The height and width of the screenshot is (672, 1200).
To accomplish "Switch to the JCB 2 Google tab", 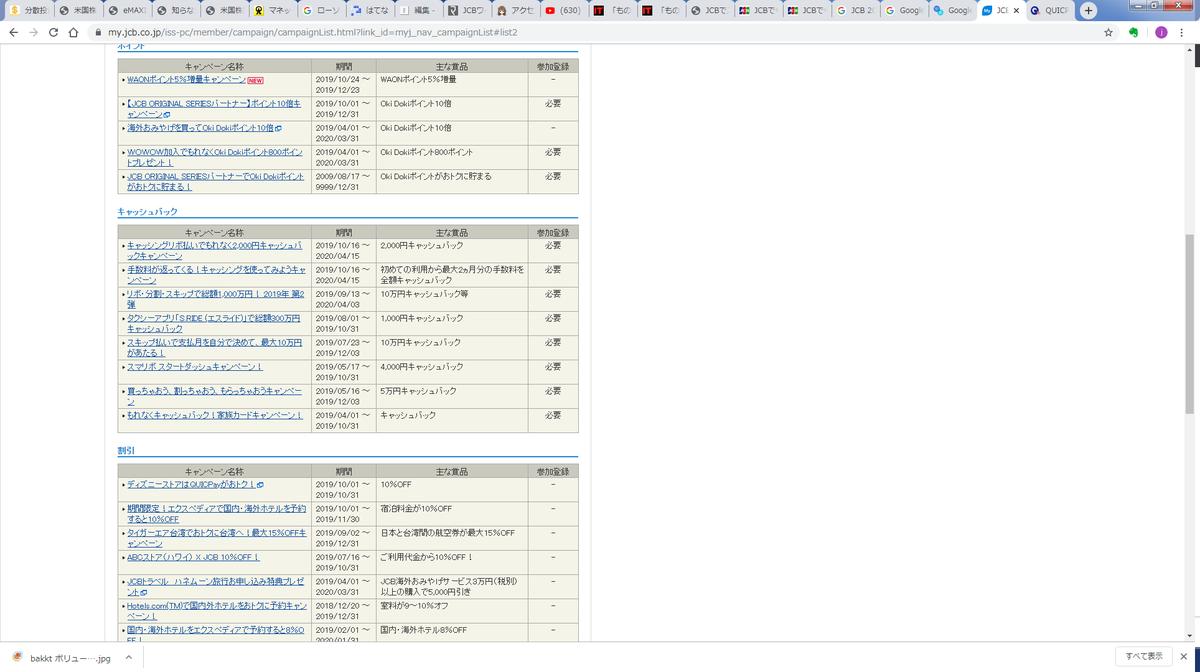I will click(x=855, y=10).
